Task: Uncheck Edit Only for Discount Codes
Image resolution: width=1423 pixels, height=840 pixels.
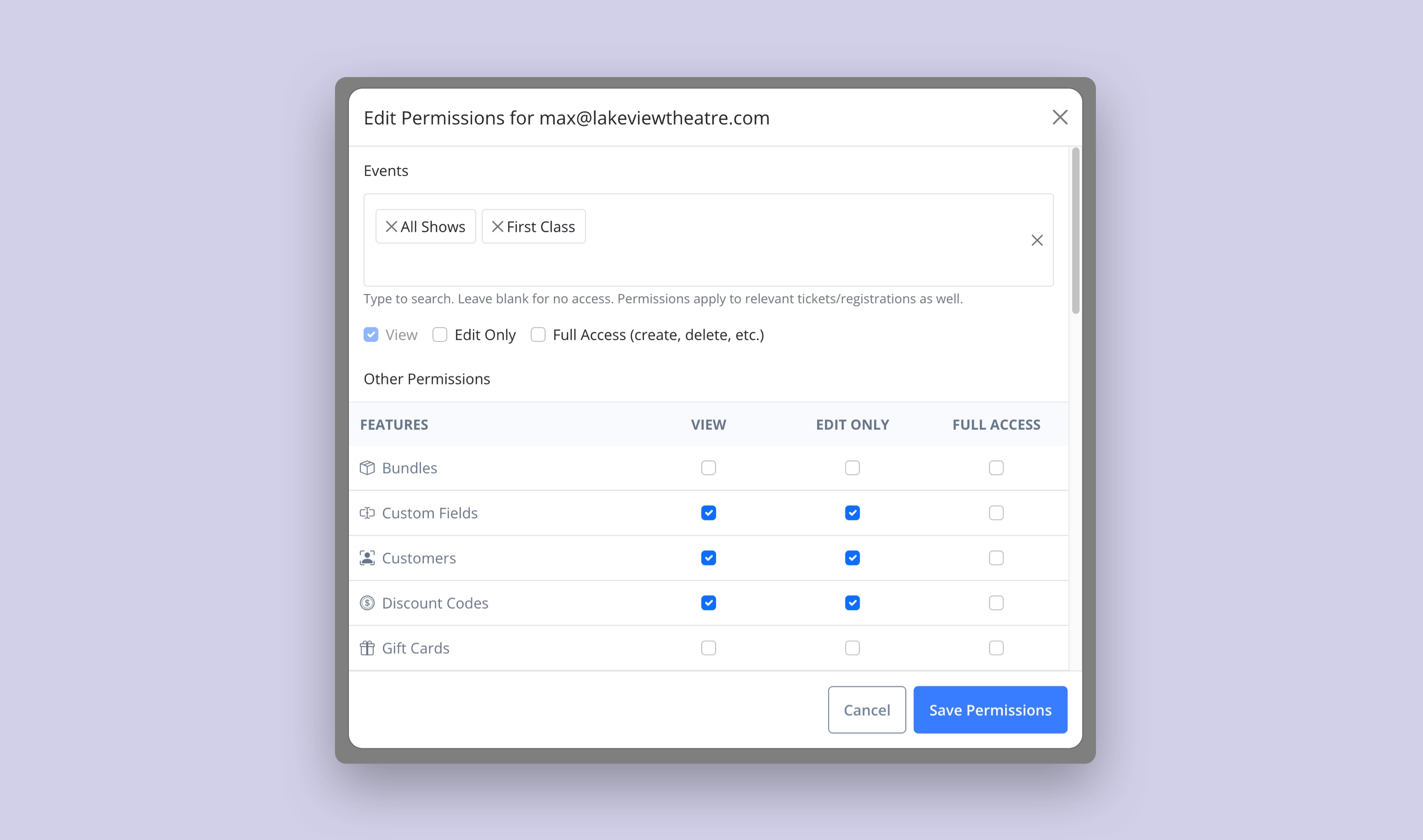Action: pyautogui.click(x=852, y=603)
